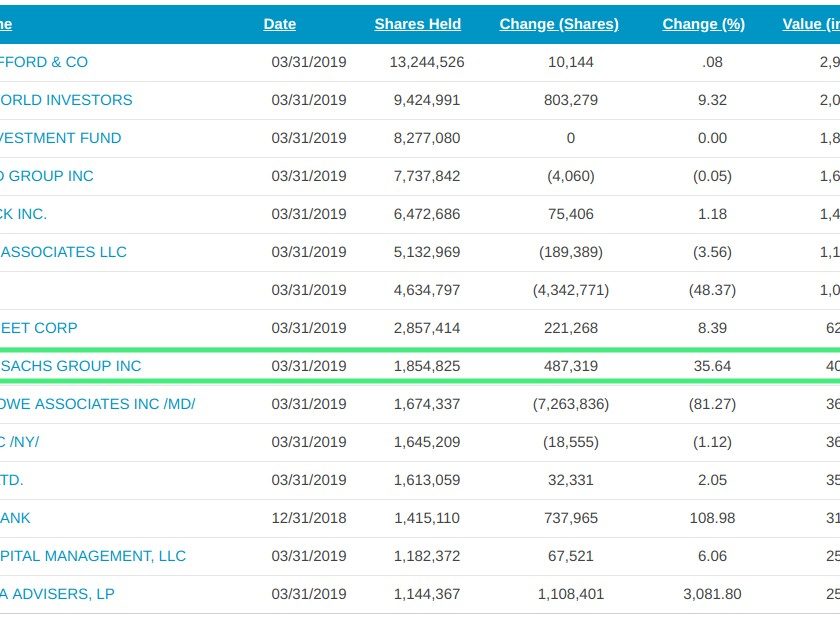Select share change value 221,268
The height and width of the screenshot is (617, 840).
click(571, 328)
